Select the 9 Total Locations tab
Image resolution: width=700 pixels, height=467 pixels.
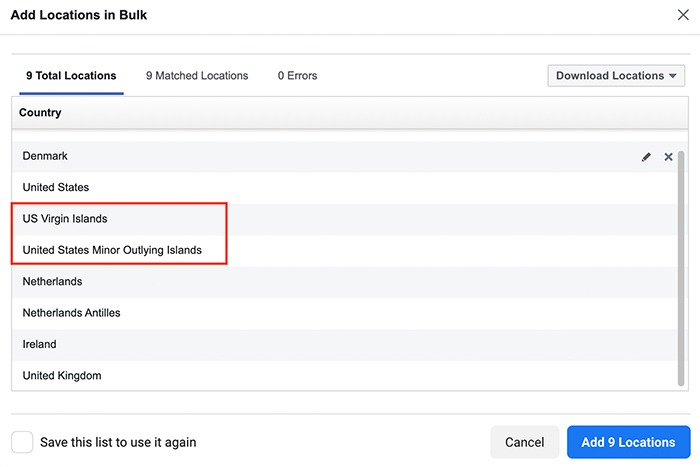point(71,76)
